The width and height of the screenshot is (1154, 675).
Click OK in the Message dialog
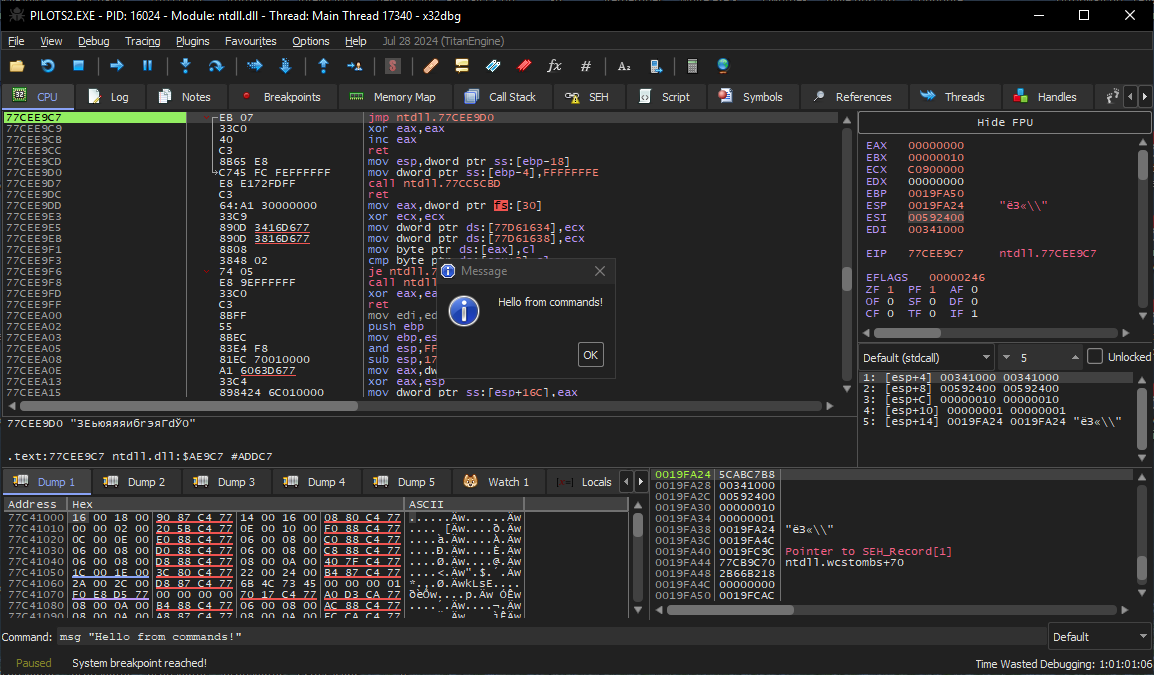pos(590,355)
